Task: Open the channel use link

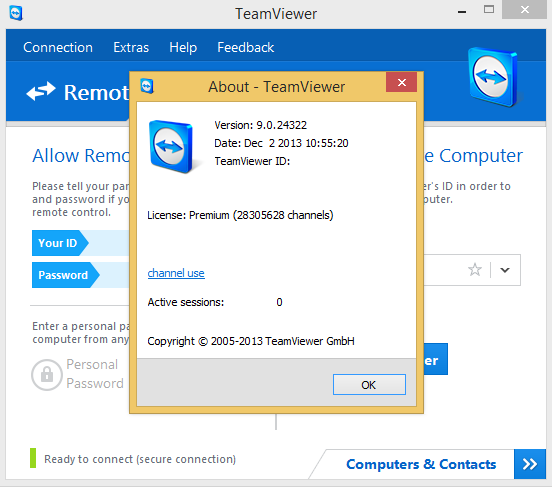Action: point(176,273)
